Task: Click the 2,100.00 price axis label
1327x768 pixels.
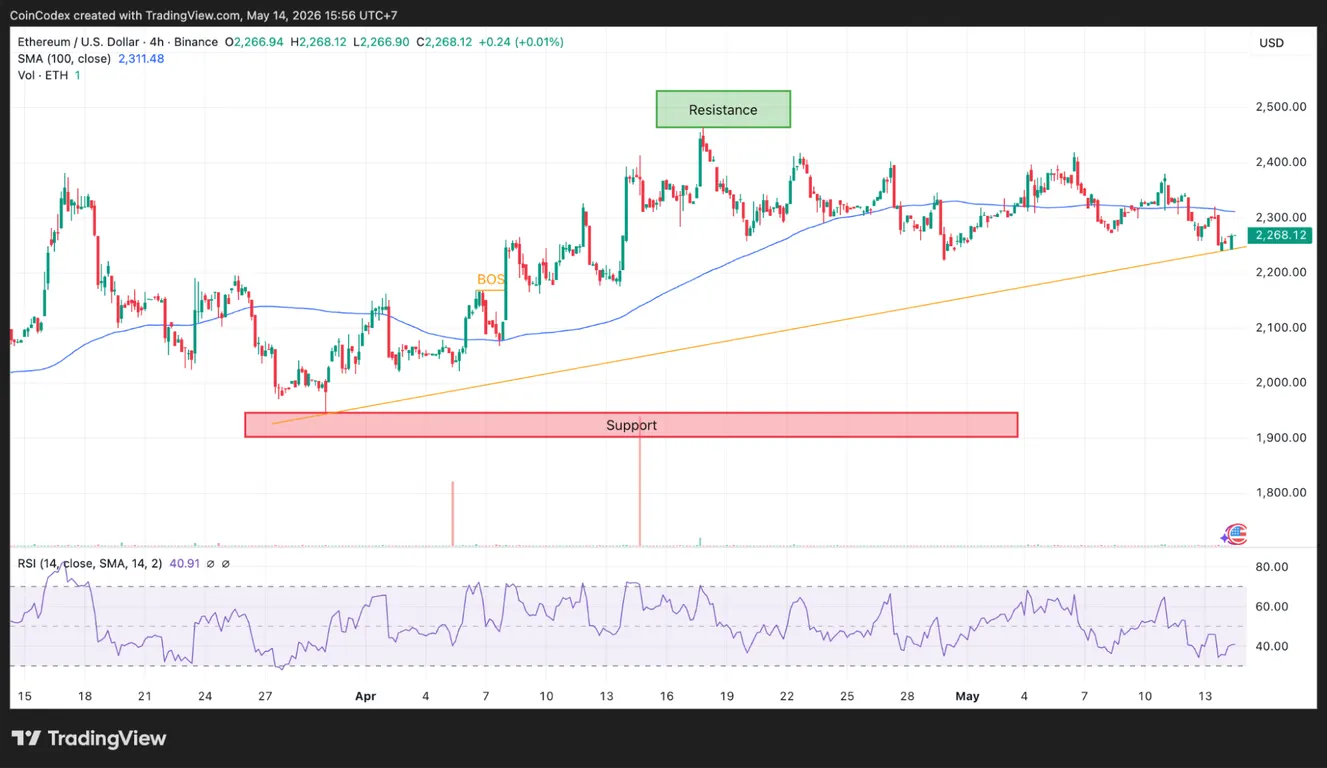Action: (1280, 327)
